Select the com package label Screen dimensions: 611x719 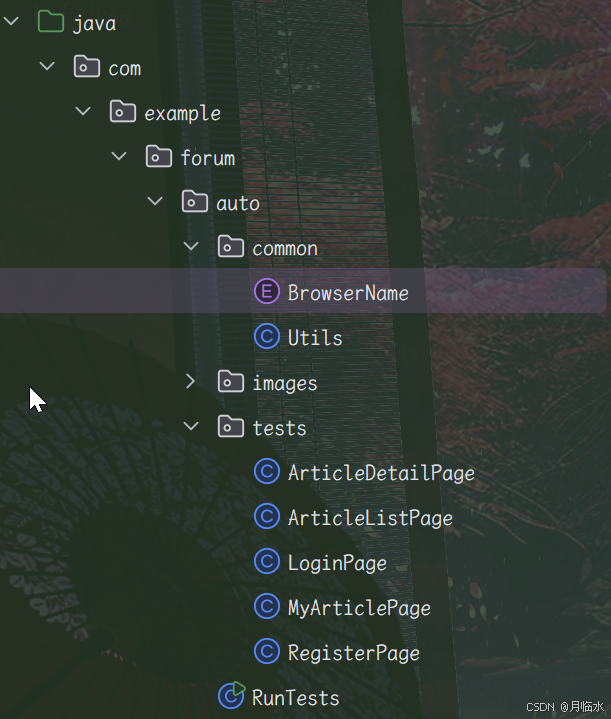(125, 69)
